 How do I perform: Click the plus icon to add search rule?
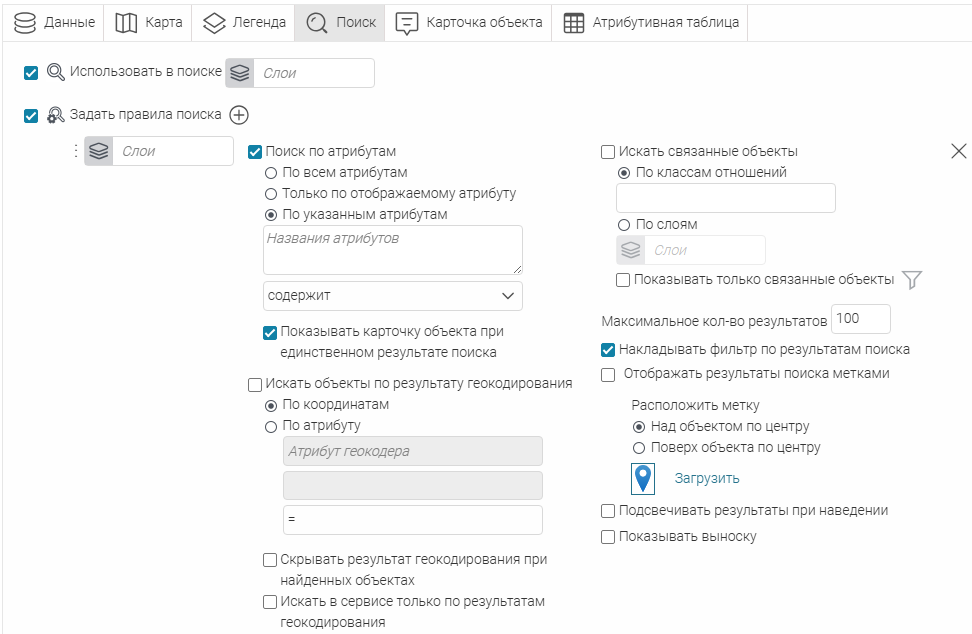click(239, 115)
